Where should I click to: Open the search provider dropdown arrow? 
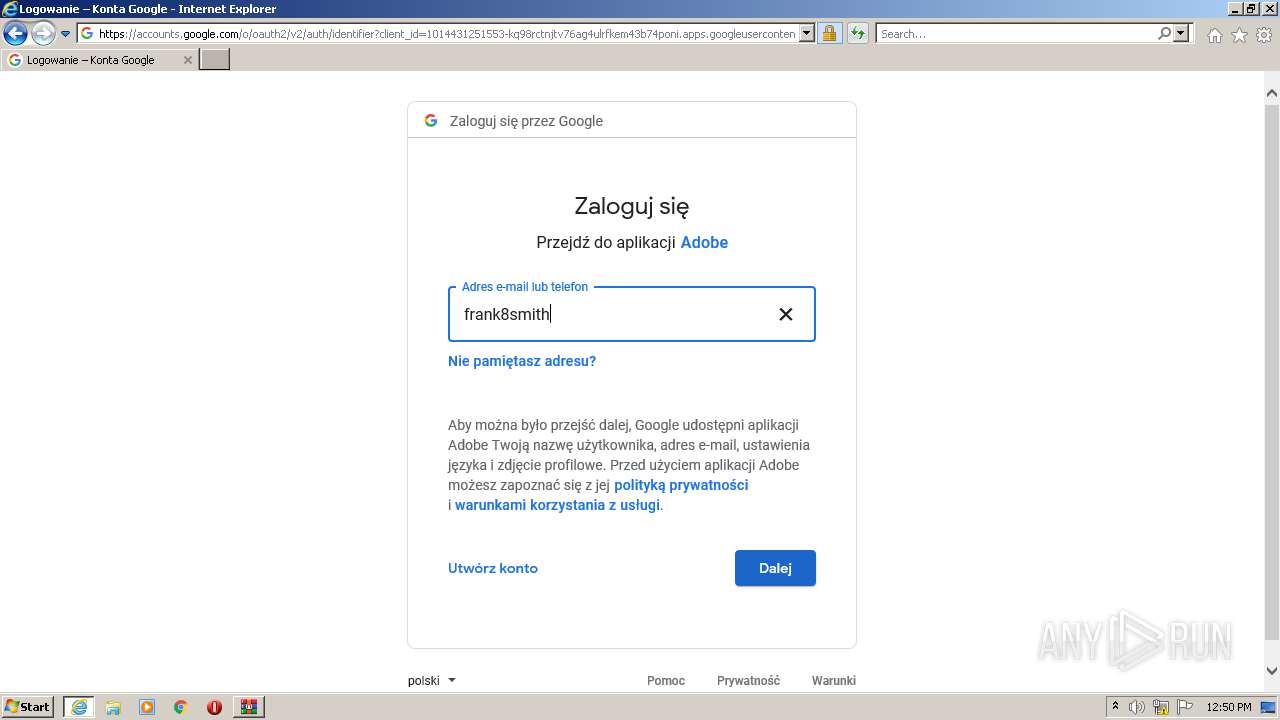point(1182,34)
